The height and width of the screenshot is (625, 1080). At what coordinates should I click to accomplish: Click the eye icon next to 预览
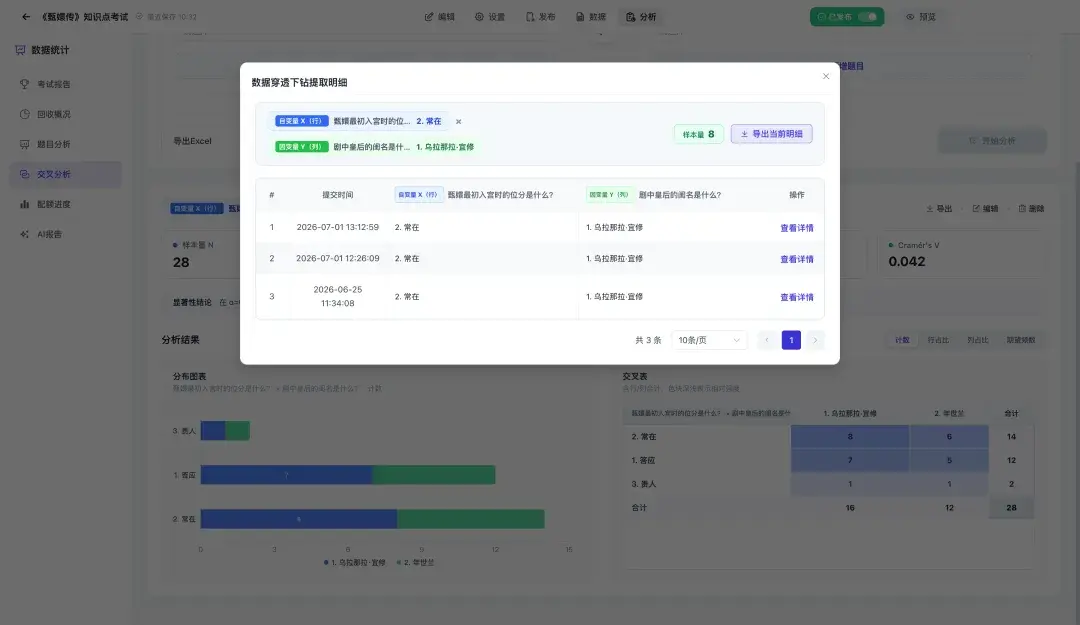(x=910, y=17)
